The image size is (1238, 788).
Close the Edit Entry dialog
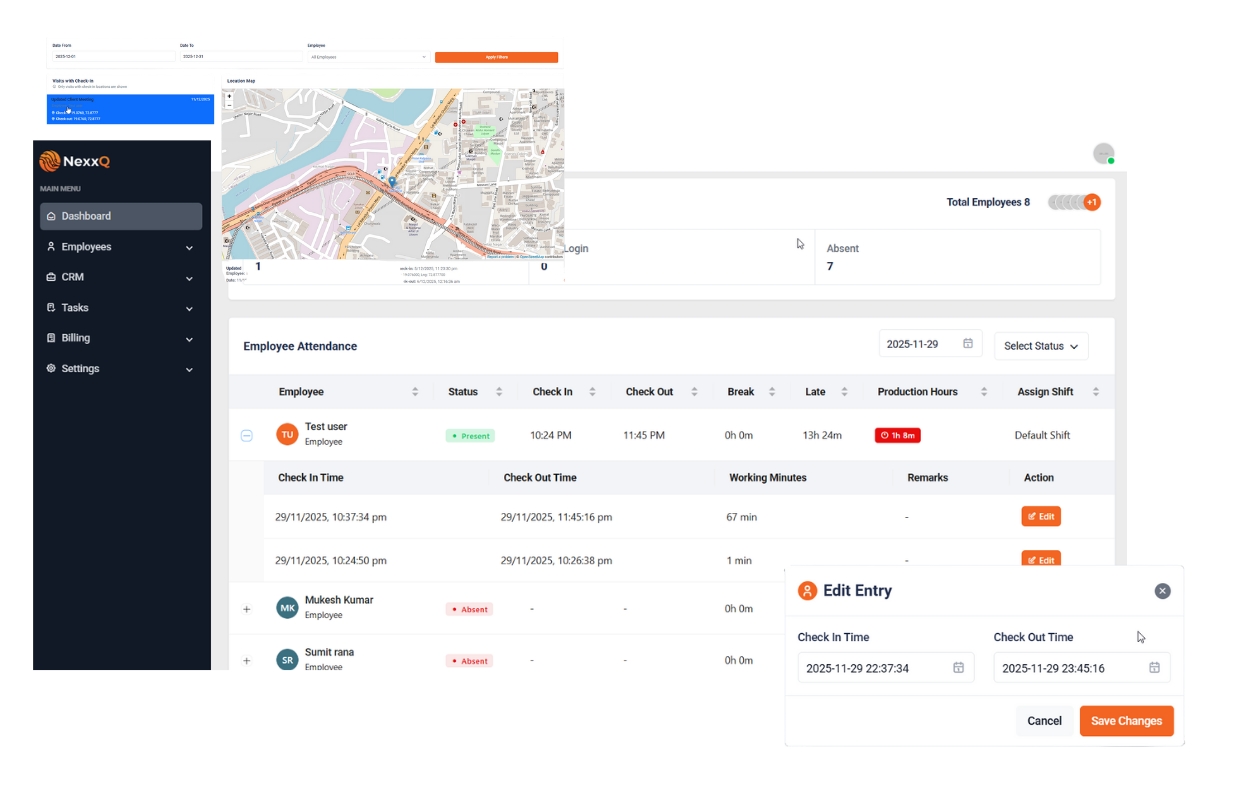(1162, 591)
